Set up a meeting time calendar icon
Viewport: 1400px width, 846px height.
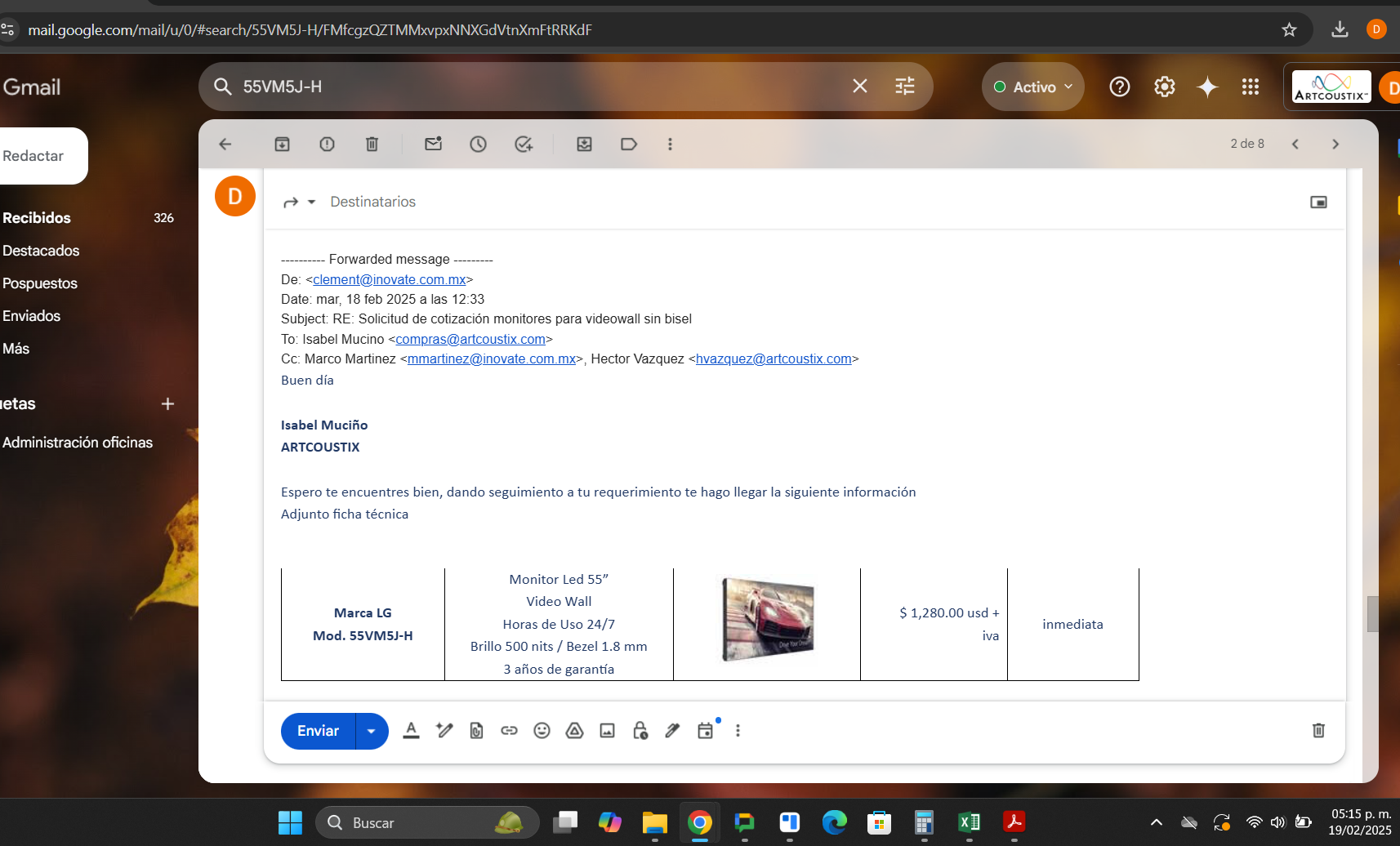click(706, 731)
